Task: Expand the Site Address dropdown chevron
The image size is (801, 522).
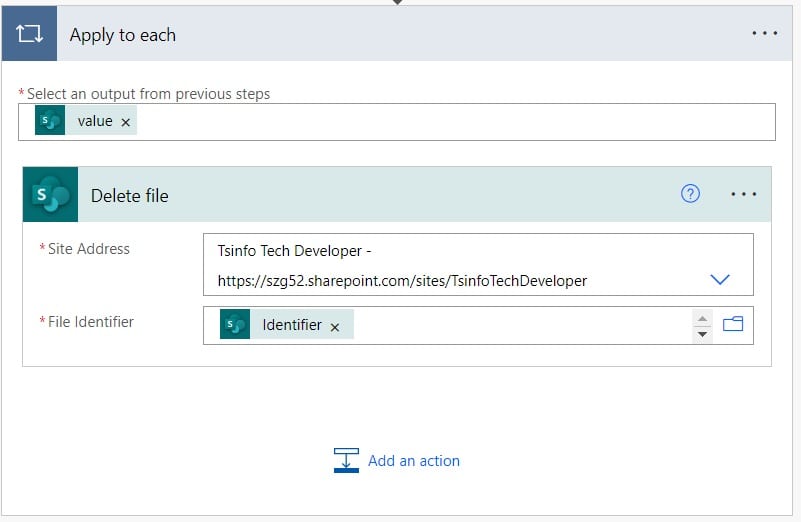Action: 720,279
